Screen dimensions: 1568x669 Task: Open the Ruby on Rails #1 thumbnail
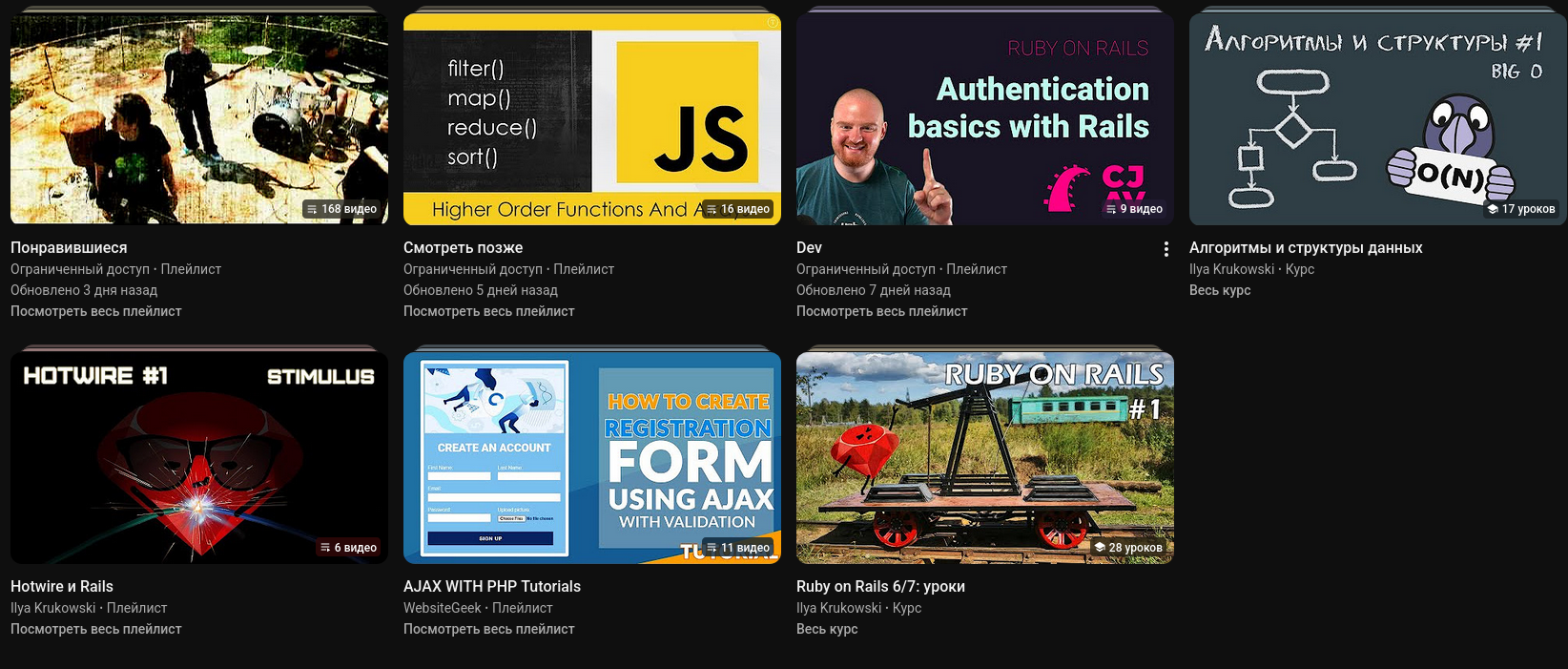(x=985, y=458)
